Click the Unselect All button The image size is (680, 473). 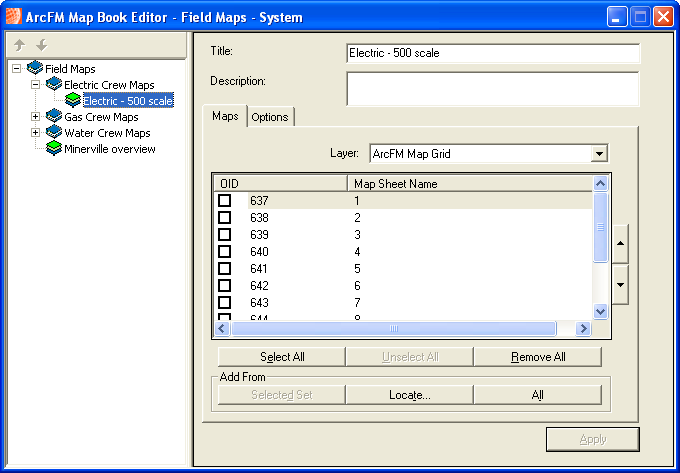pyautogui.click(x=410, y=357)
